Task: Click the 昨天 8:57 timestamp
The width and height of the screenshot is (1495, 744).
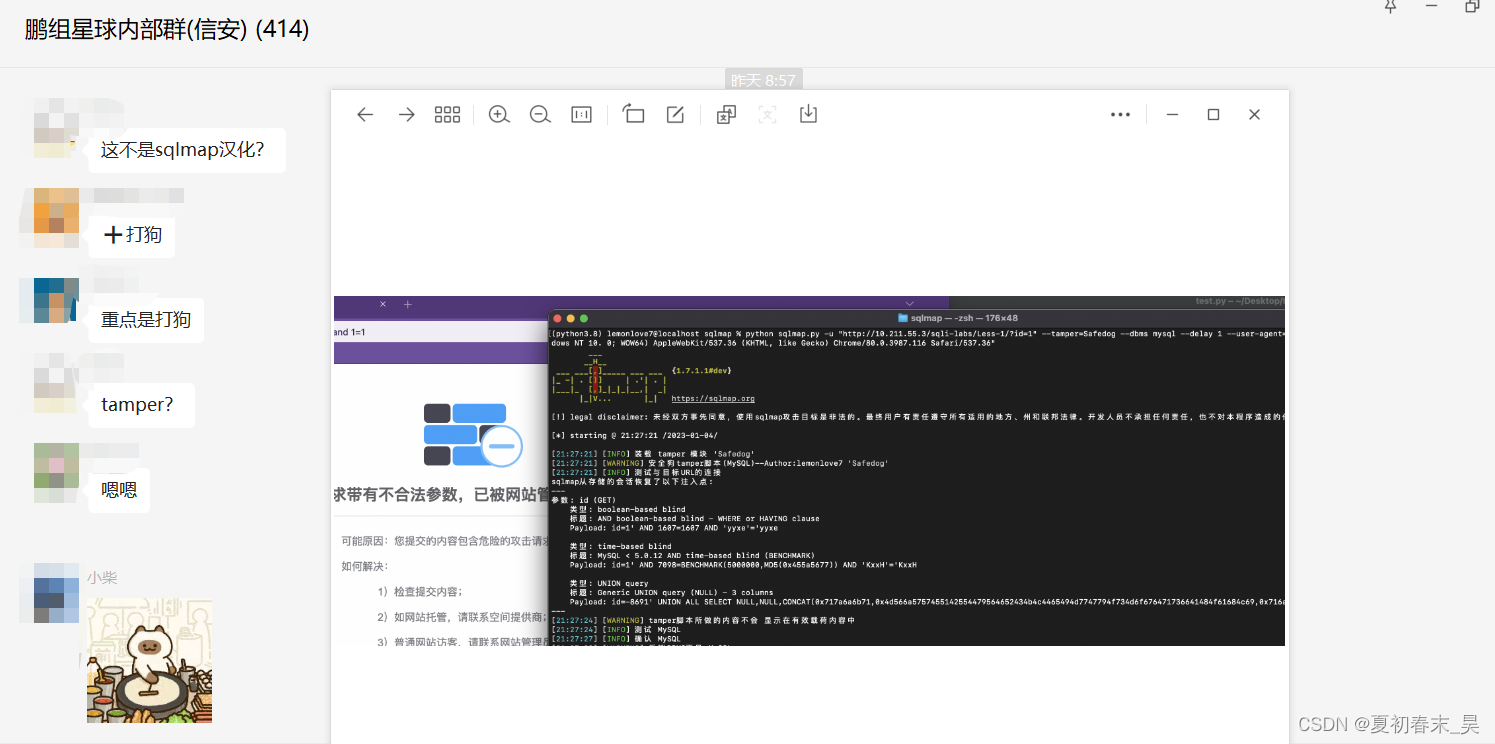Action: pyautogui.click(x=764, y=80)
